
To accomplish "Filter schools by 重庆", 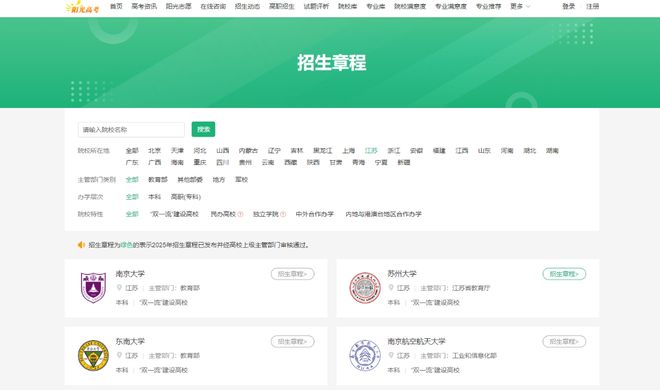I will 200,162.
